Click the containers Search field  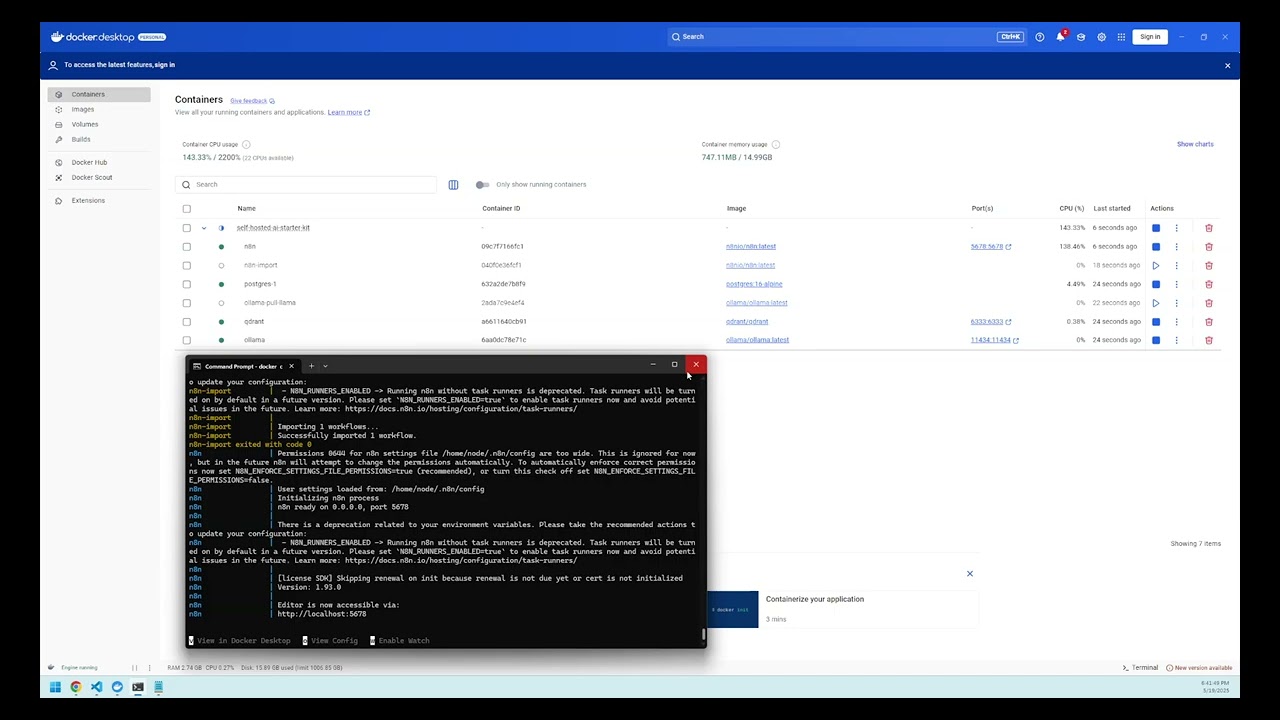tap(306, 185)
